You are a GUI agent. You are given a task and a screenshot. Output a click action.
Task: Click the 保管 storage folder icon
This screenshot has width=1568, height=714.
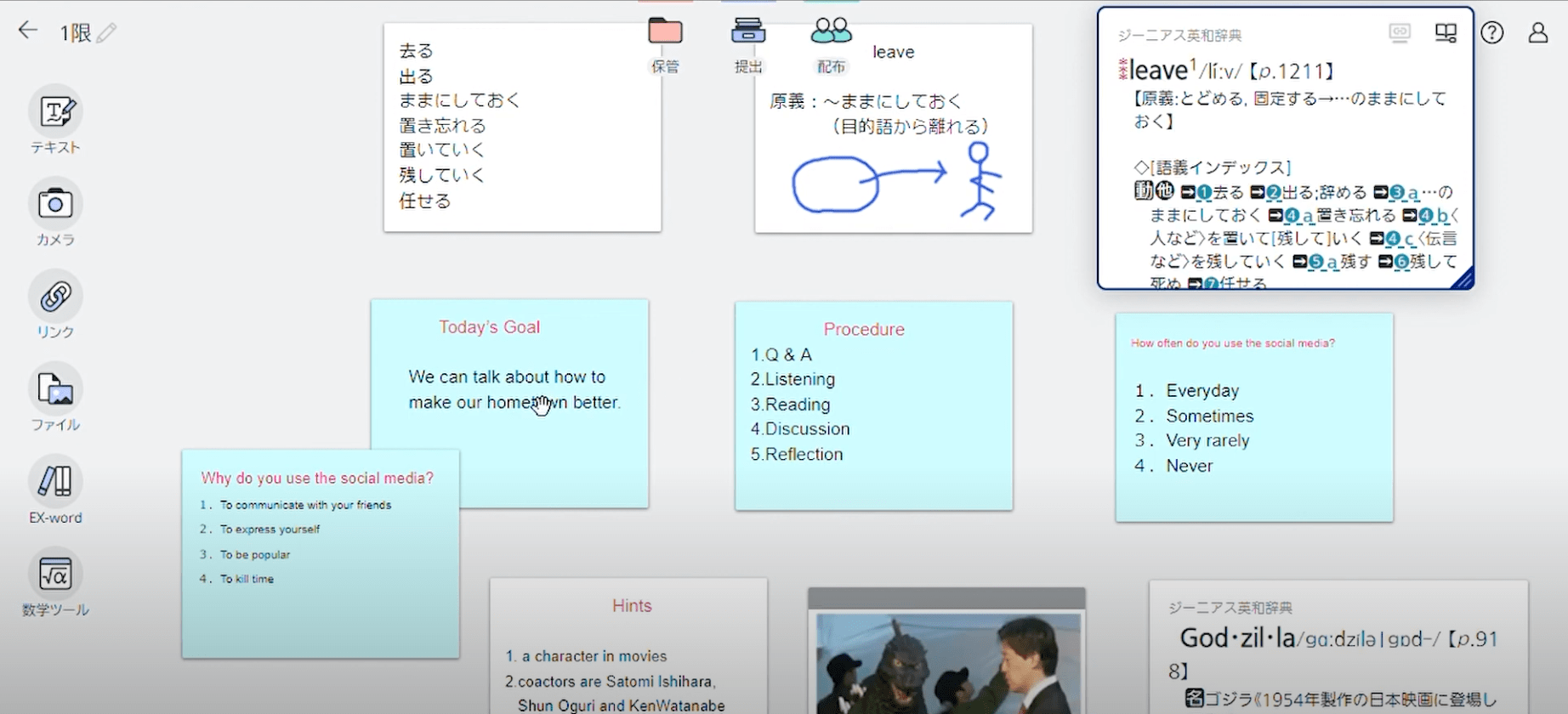[665, 32]
